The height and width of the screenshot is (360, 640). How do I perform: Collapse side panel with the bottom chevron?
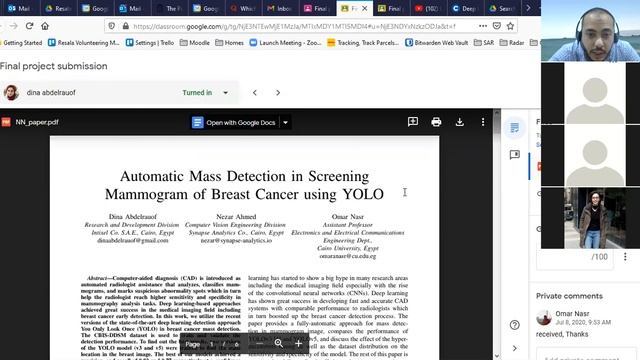tap(515, 348)
